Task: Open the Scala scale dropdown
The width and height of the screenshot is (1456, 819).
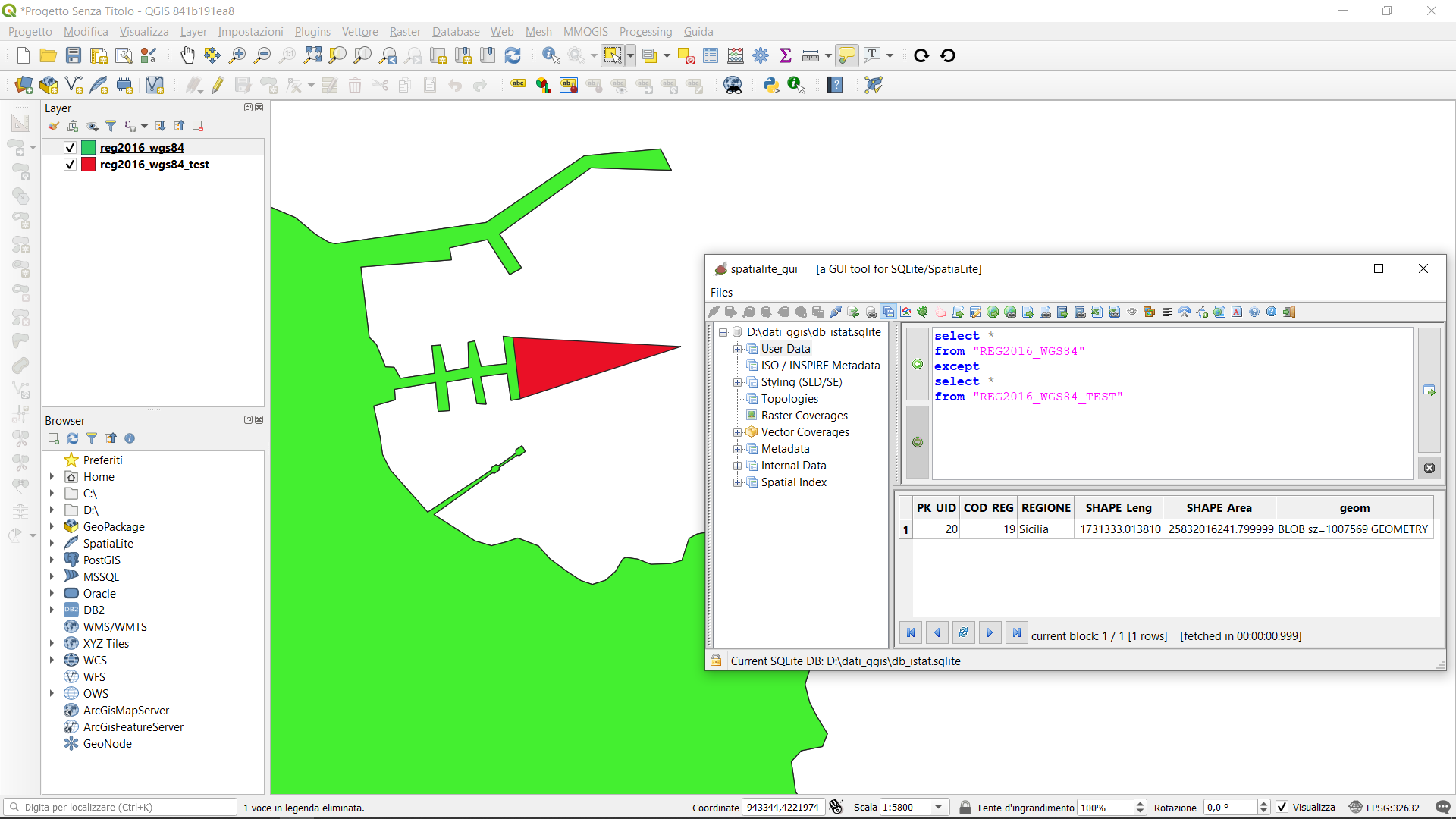Action: (939, 807)
